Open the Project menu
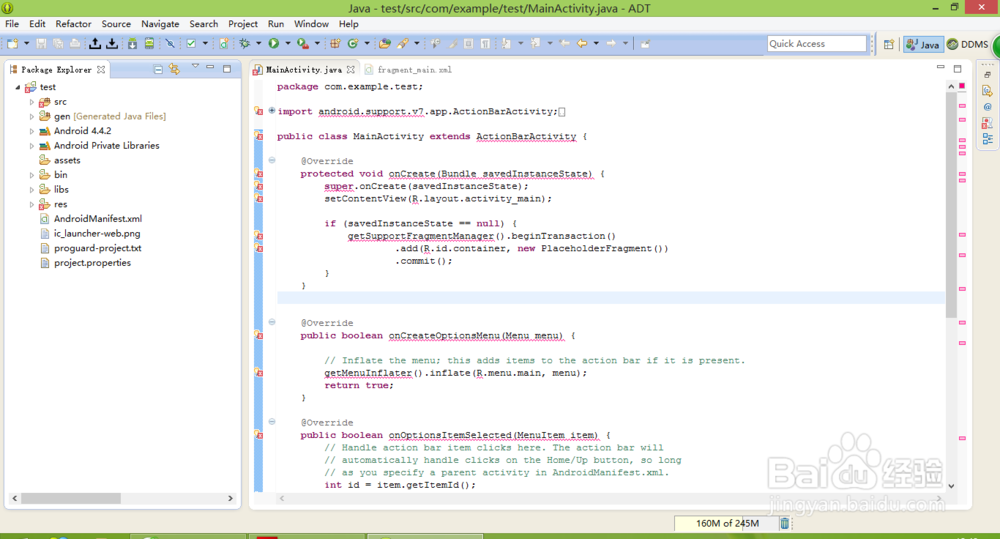Screen dimensions: 1000x539 click(243, 24)
